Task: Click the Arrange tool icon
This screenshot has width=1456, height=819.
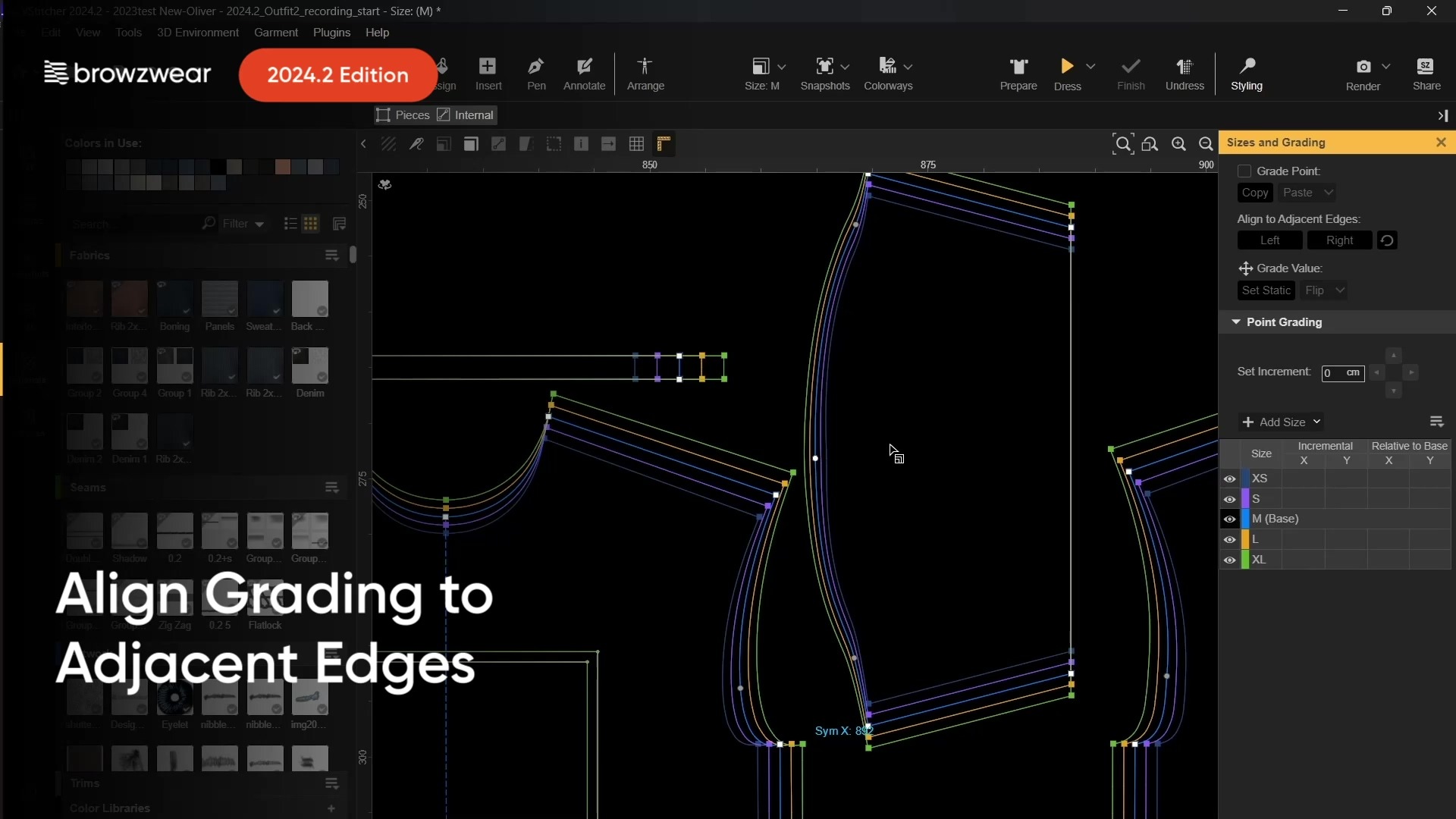Action: 645,67
